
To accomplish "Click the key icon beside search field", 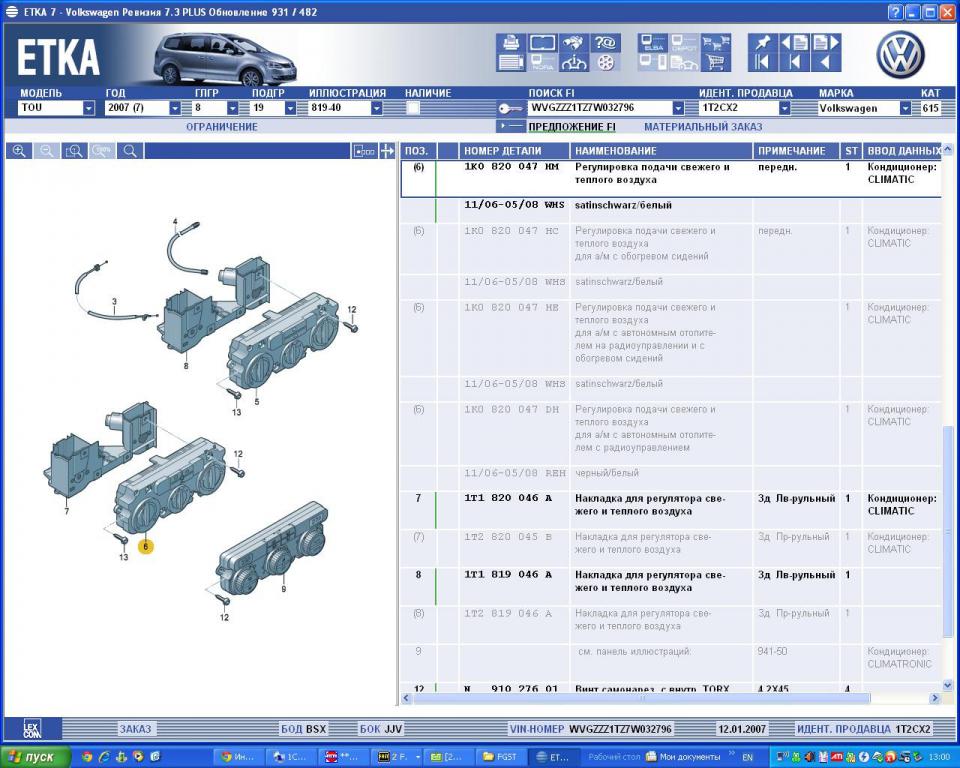I will point(509,108).
